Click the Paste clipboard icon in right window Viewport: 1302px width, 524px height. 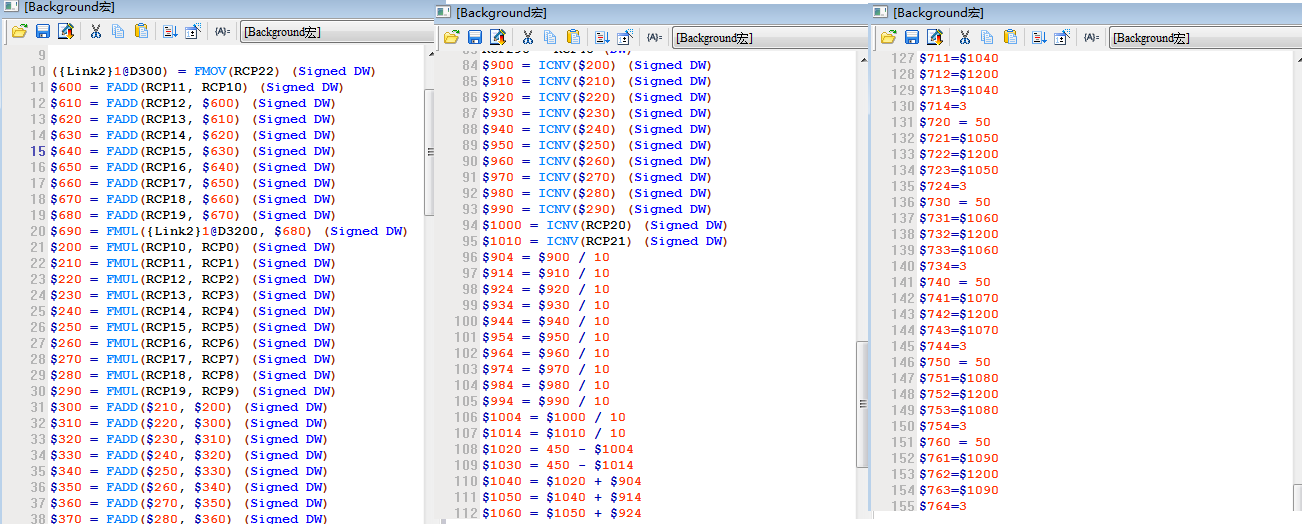coord(1010,37)
